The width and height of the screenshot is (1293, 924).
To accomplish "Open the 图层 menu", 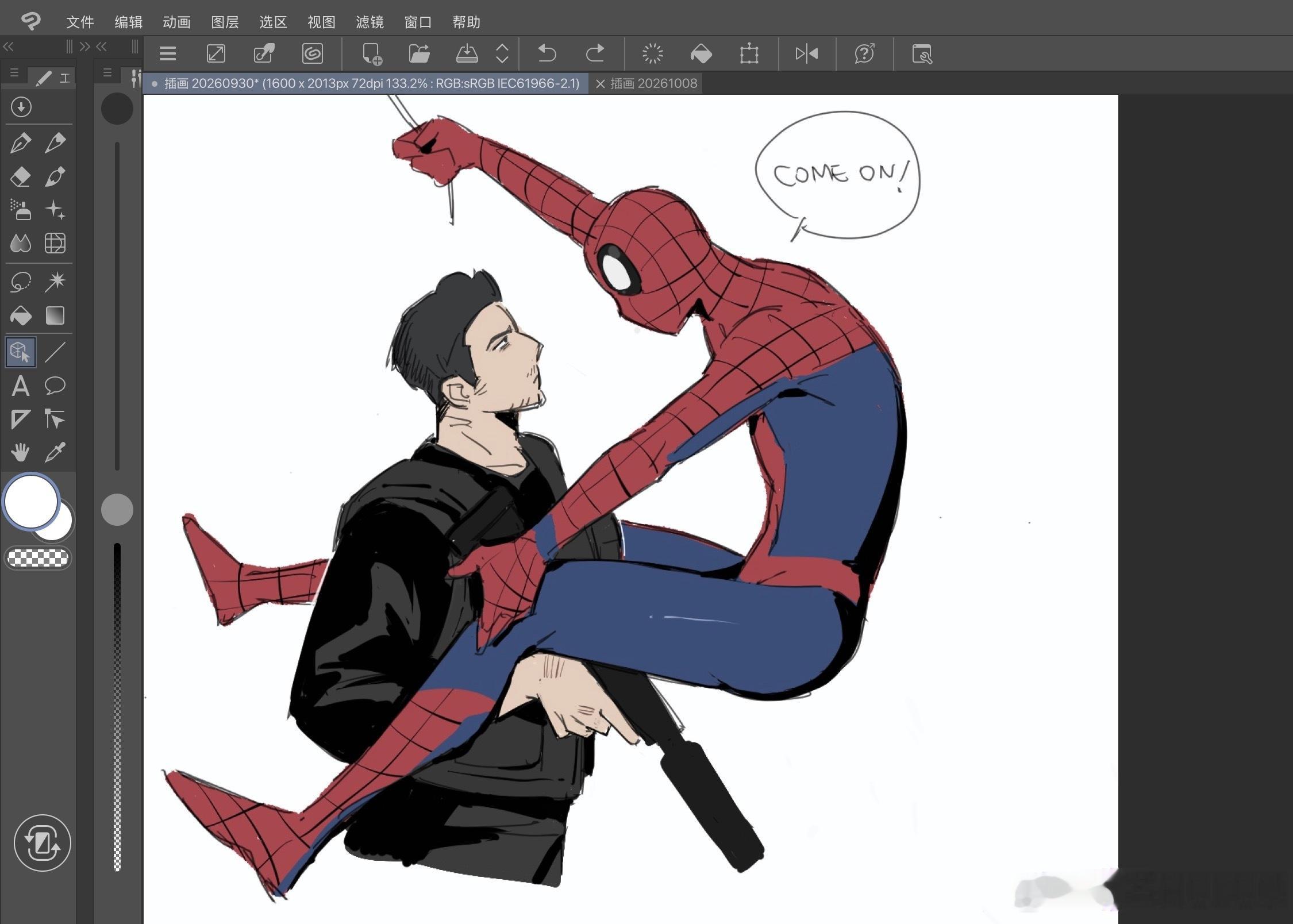I will (225, 22).
